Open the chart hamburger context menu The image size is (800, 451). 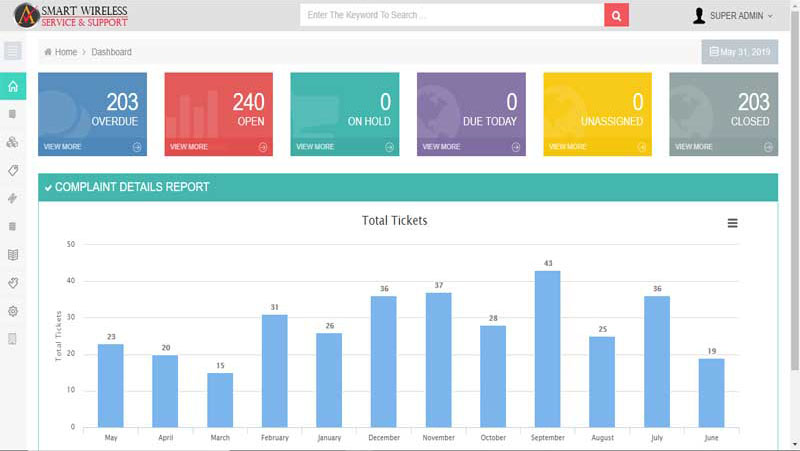pyautogui.click(x=733, y=223)
